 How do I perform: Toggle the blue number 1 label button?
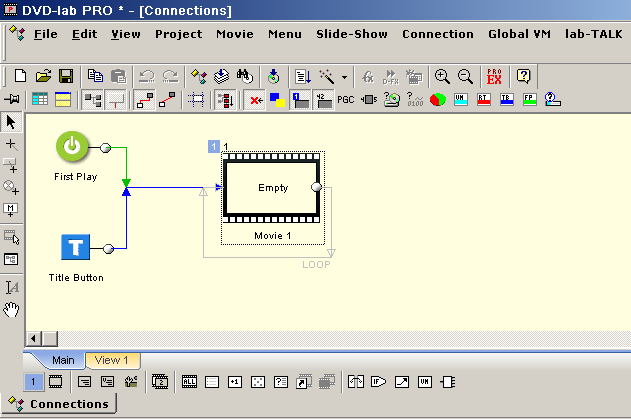click(301, 100)
